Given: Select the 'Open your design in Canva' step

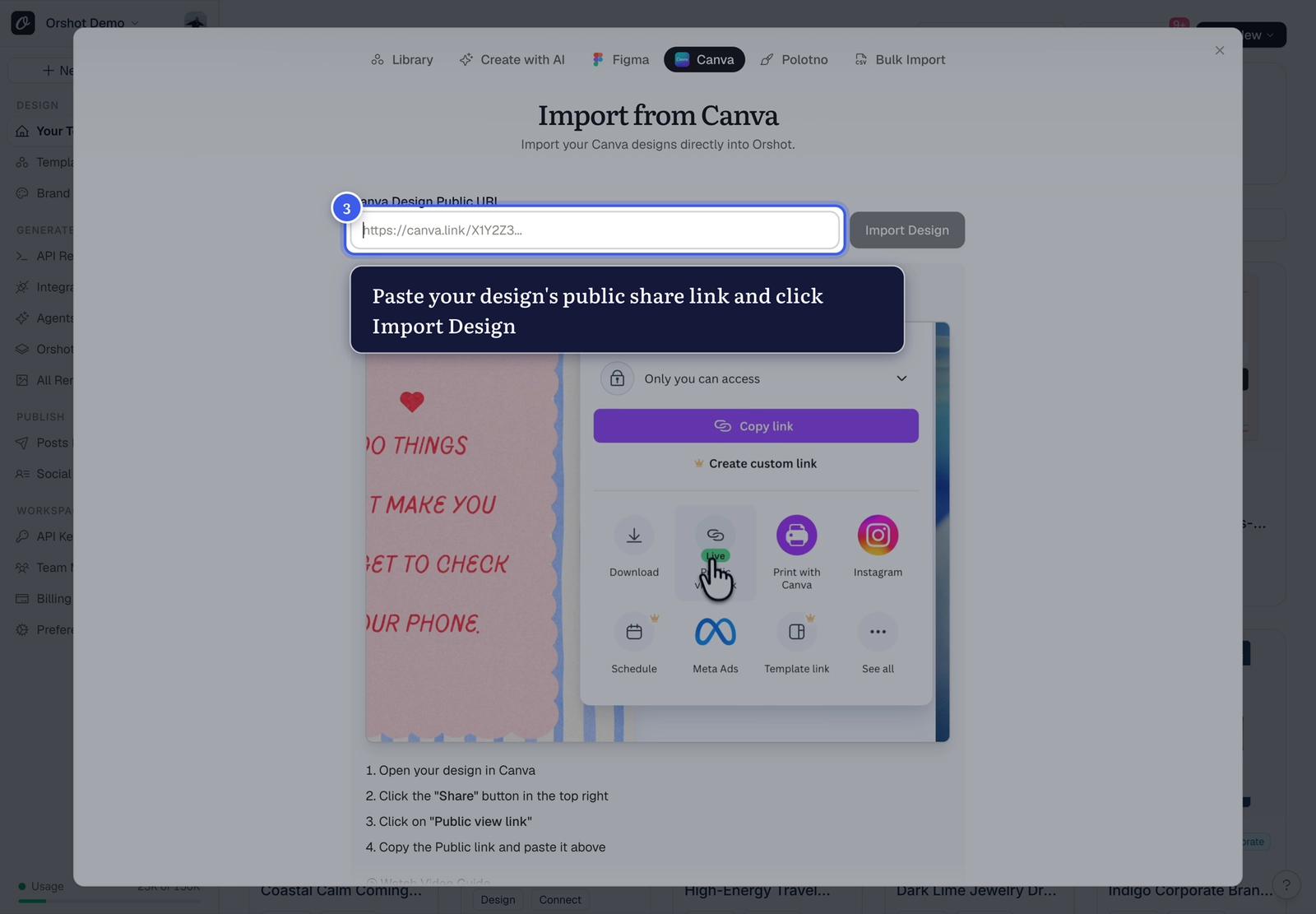Looking at the screenshot, I should tap(451, 771).
